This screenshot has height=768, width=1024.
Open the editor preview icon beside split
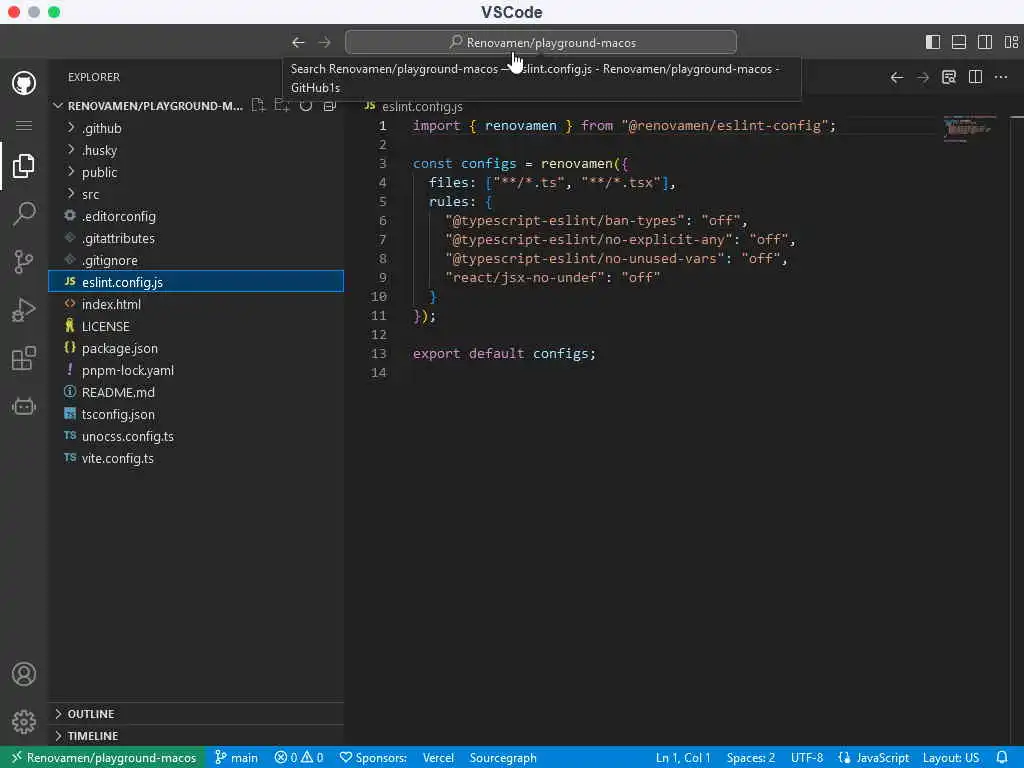pos(949,78)
